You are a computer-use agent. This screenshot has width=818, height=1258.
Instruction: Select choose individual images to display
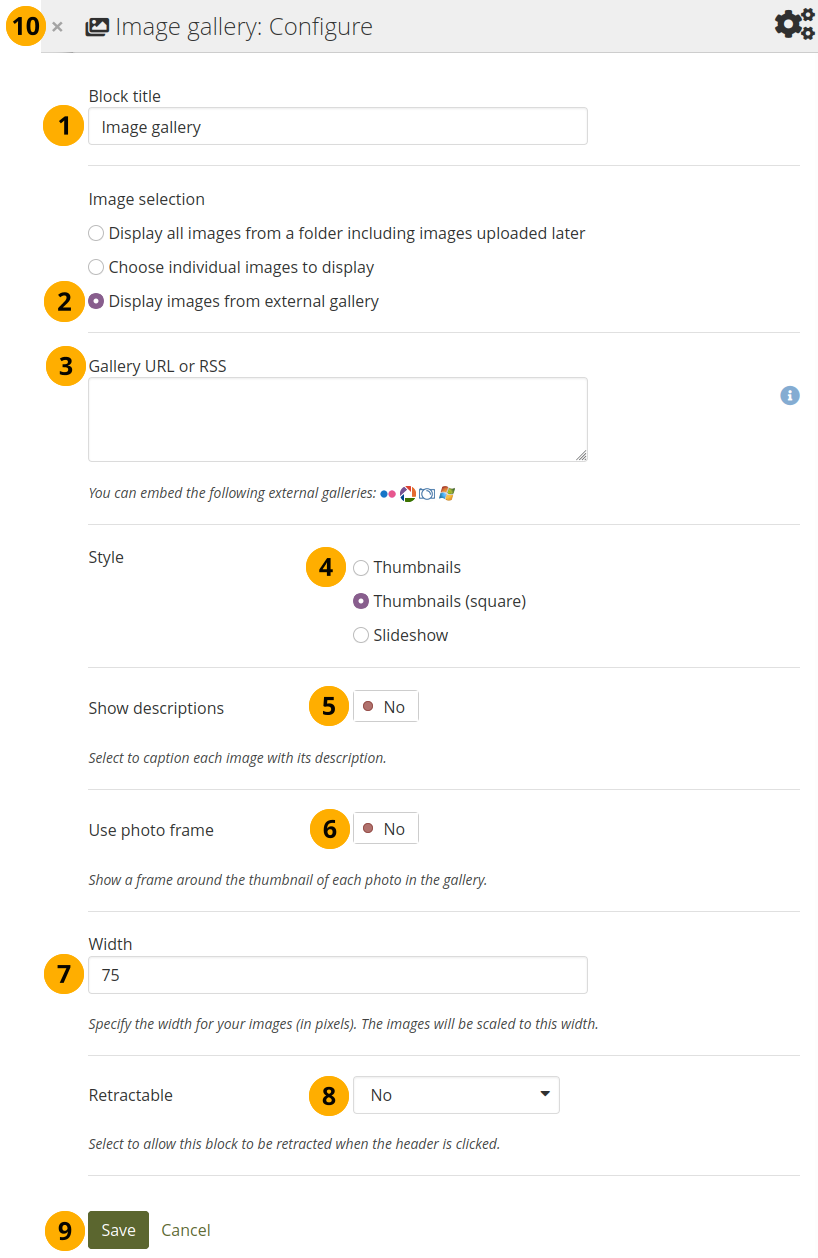(x=96, y=268)
